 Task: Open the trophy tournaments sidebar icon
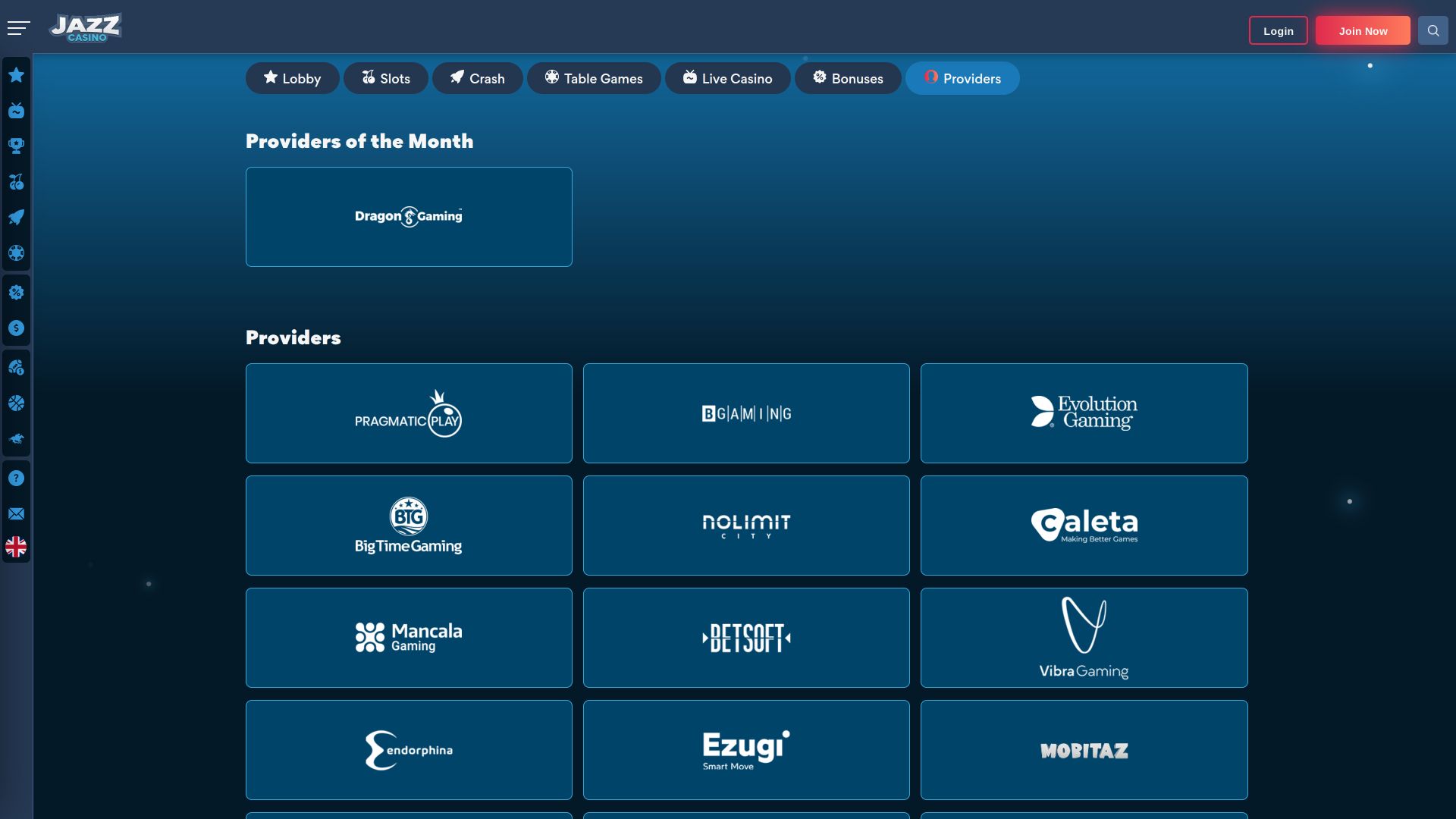(x=16, y=146)
